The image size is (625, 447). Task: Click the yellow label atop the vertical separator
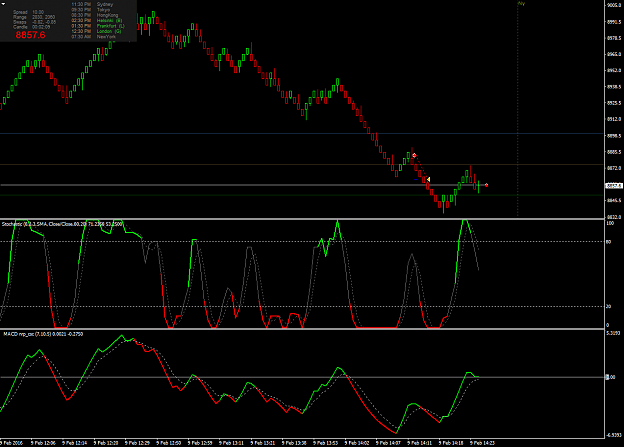point(521,4)
